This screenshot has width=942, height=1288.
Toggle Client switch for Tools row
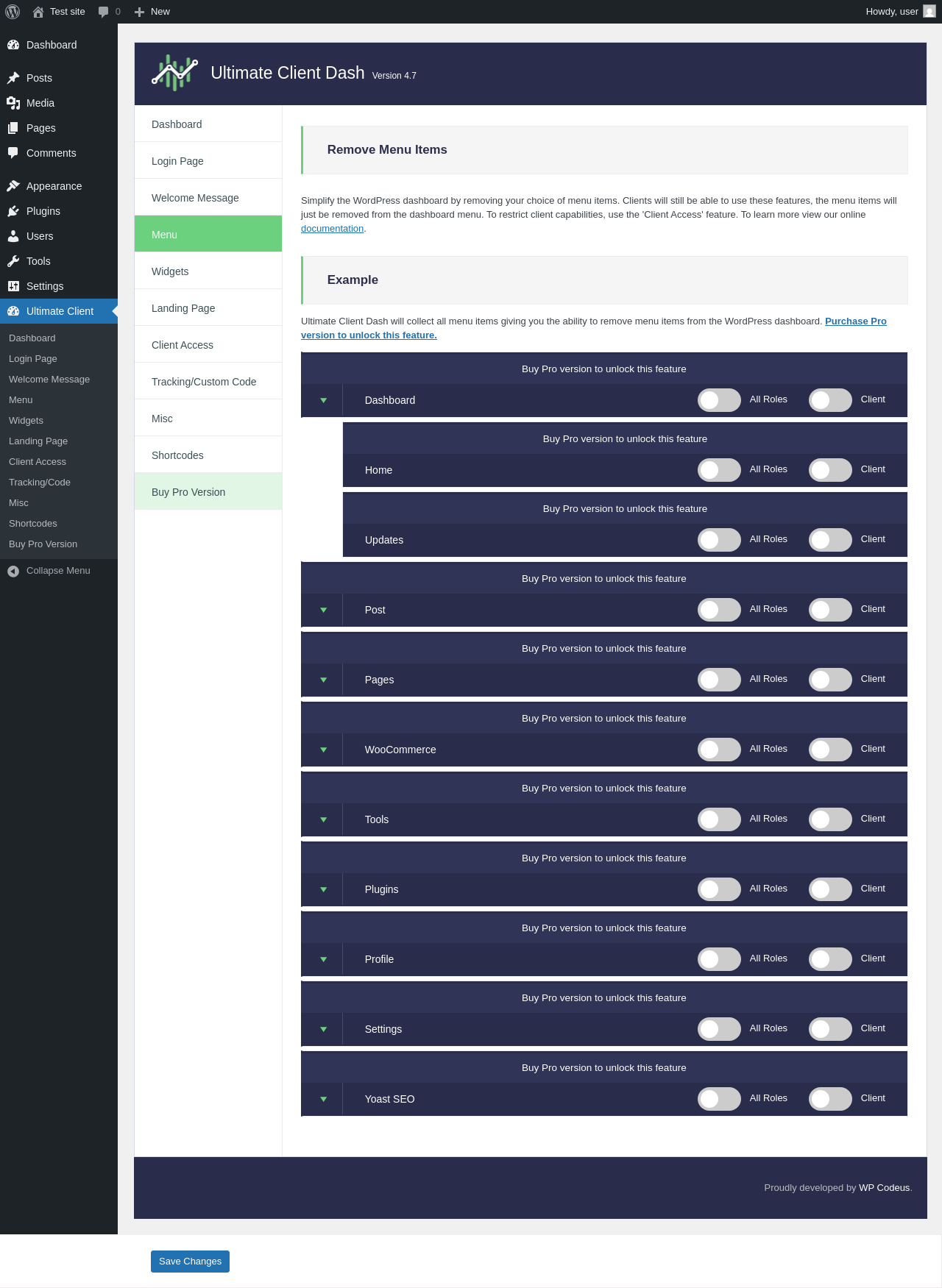click(830, 819)
